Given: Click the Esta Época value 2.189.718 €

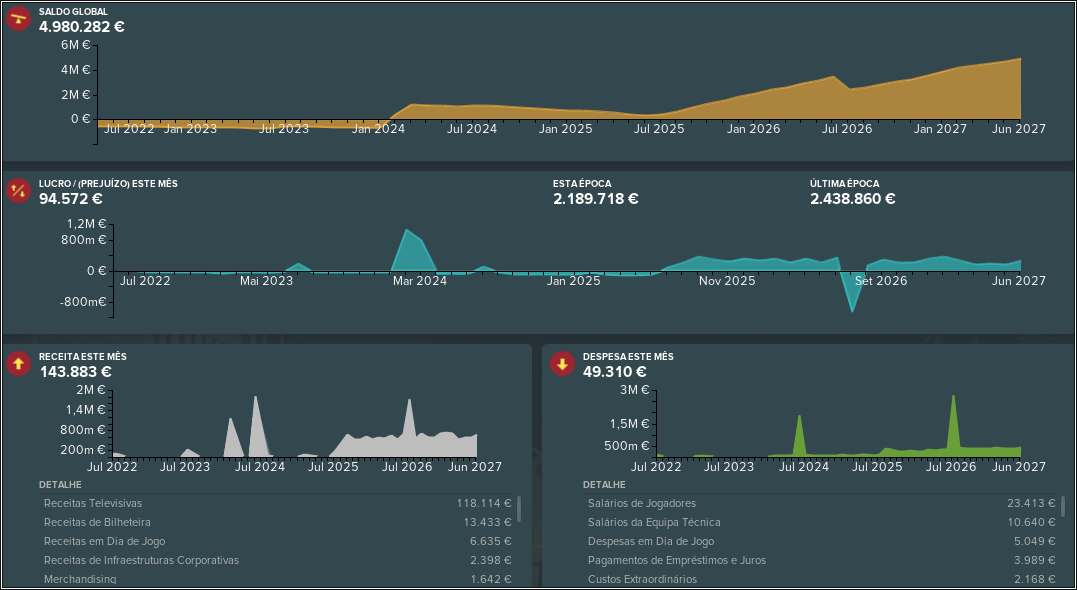Looking at the screenshot, I should [596, 199].
